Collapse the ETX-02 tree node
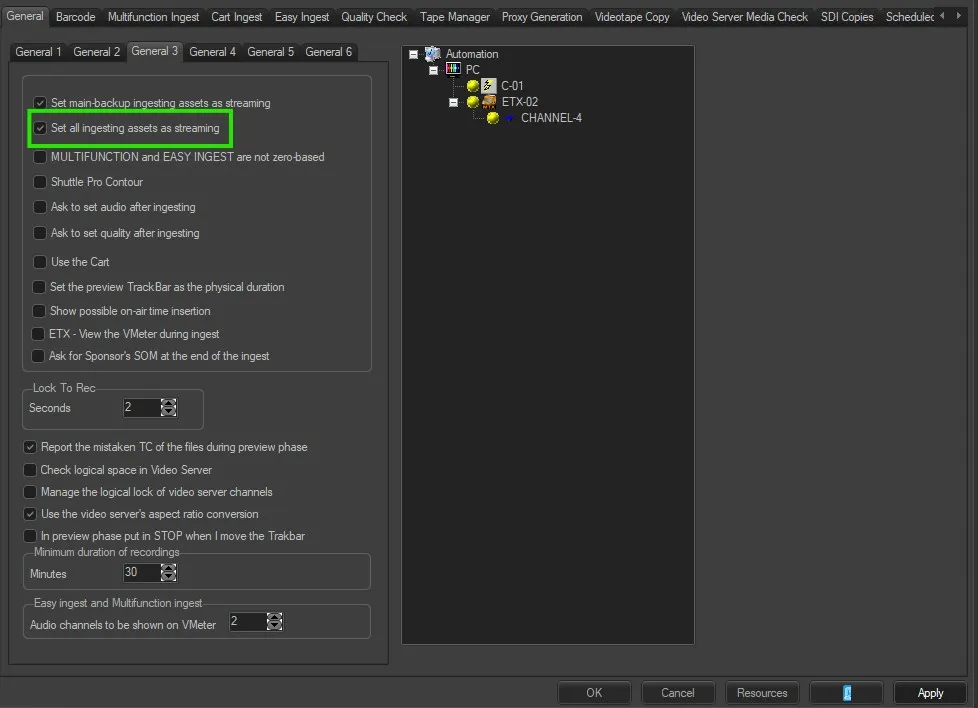The height and width of the screenshot is (708, 978). (x=453, y=102)
